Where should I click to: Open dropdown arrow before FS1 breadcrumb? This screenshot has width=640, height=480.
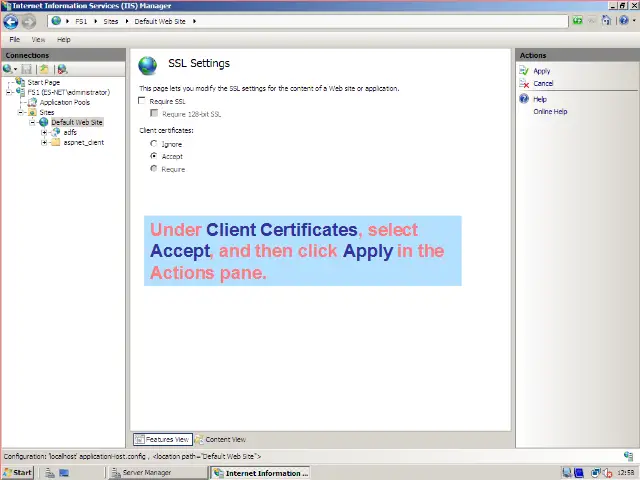tap(67, 21)
